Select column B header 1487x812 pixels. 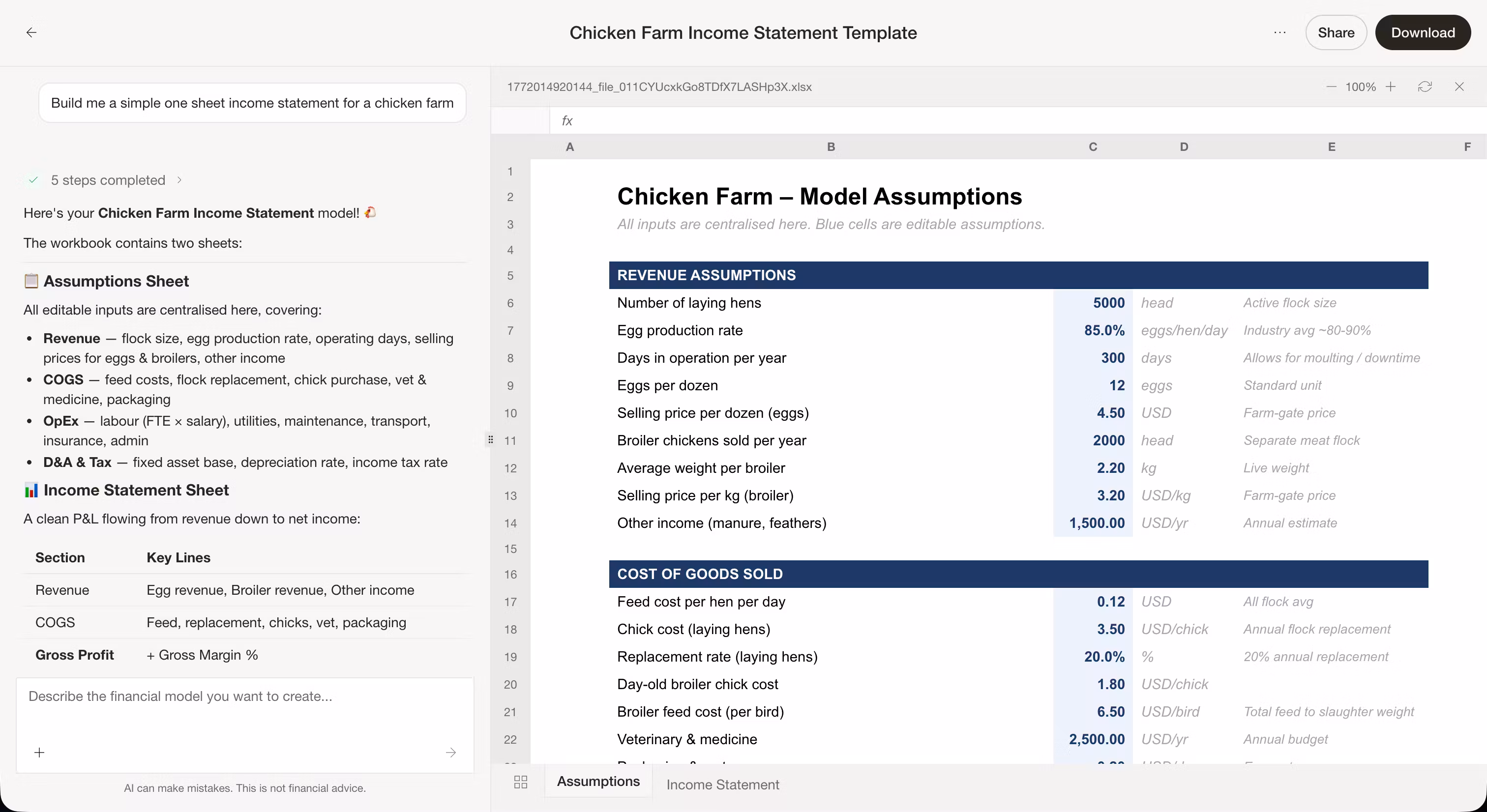click(x=831, y=147)
